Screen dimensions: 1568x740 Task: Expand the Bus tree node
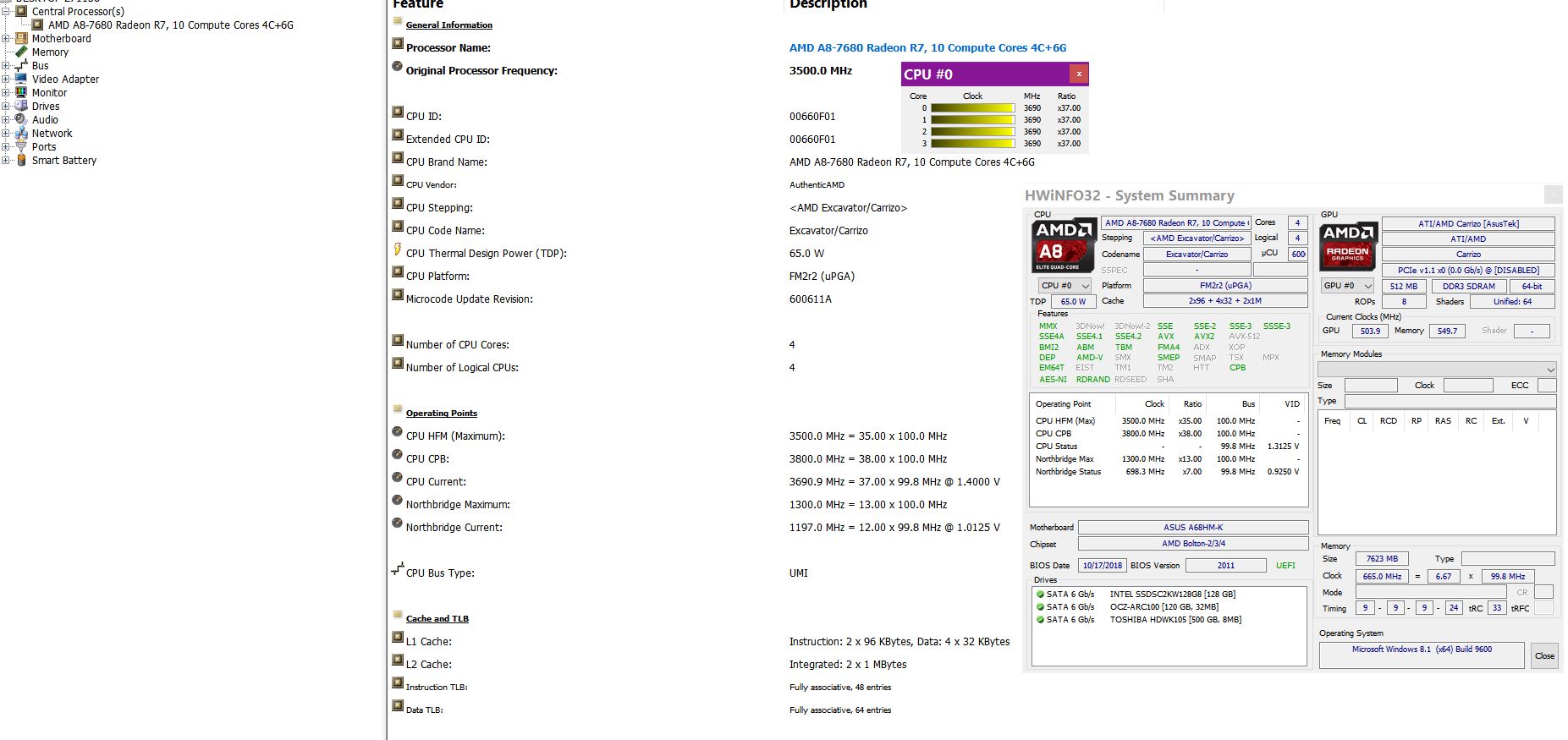pyautogui.click(x=6, y=65)
